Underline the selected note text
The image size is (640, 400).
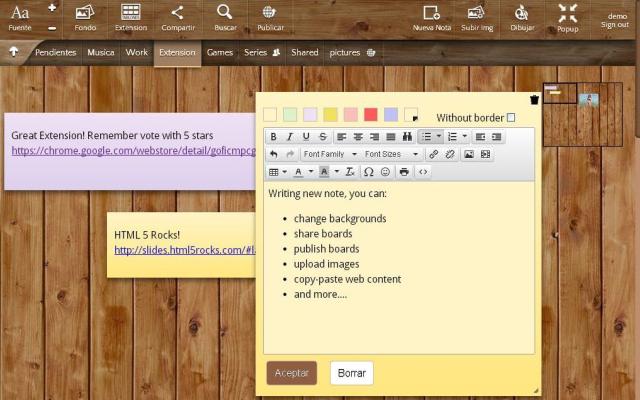click(306, 137)
